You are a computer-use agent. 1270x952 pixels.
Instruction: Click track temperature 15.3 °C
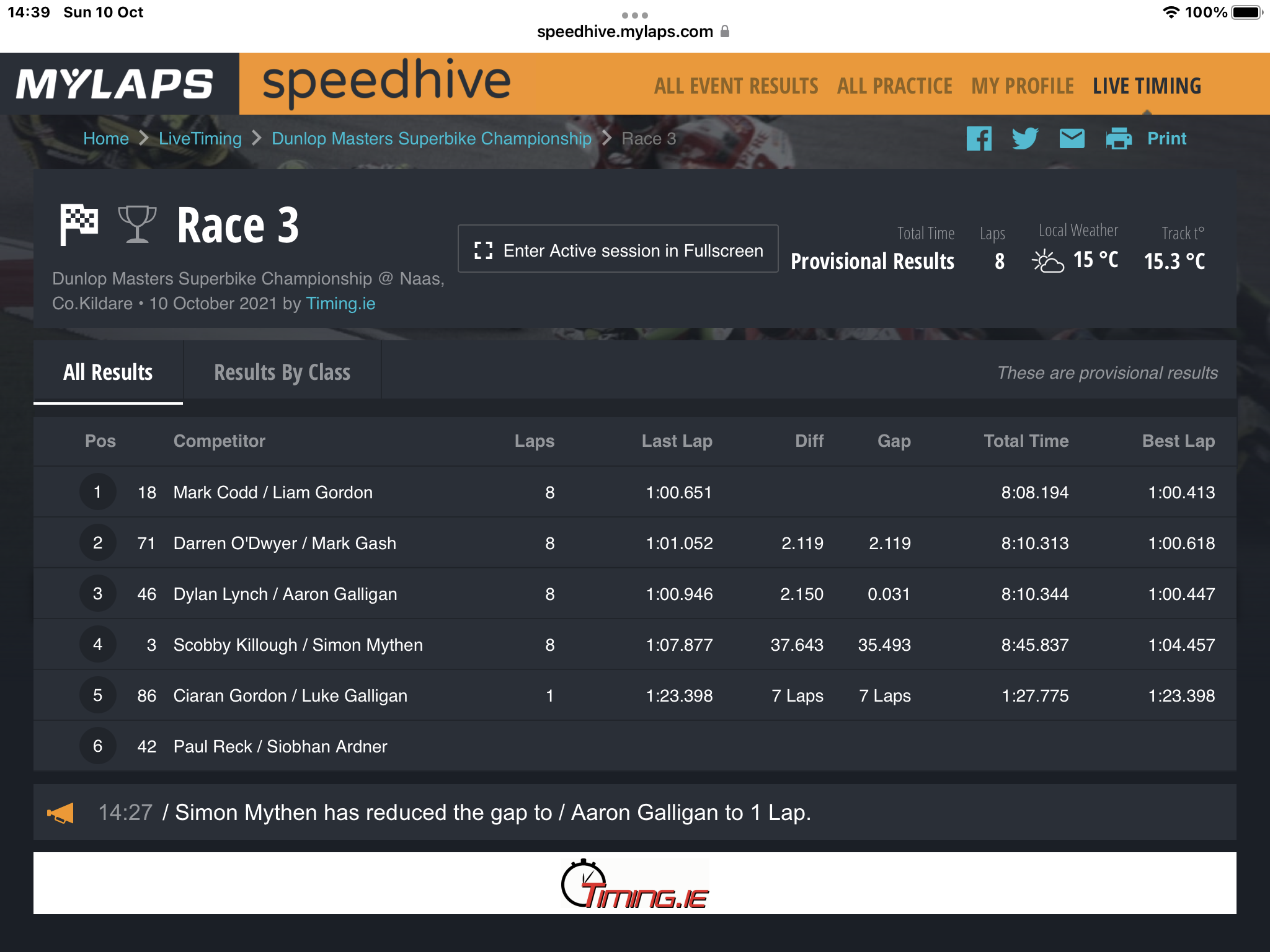(x=1175, y=262)
